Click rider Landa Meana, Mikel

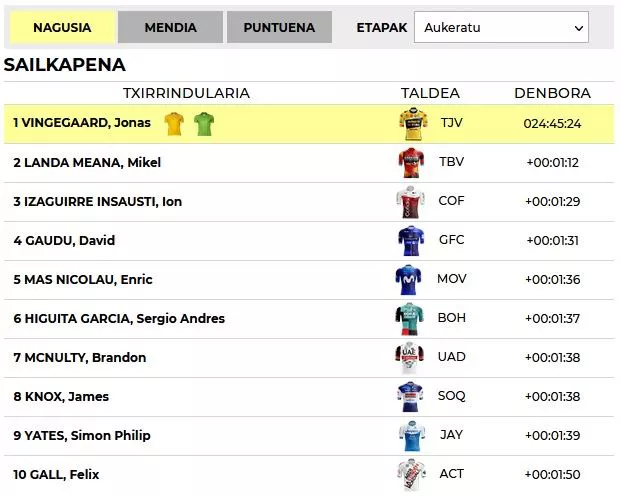pyautogui.click(x=87, y=163)
